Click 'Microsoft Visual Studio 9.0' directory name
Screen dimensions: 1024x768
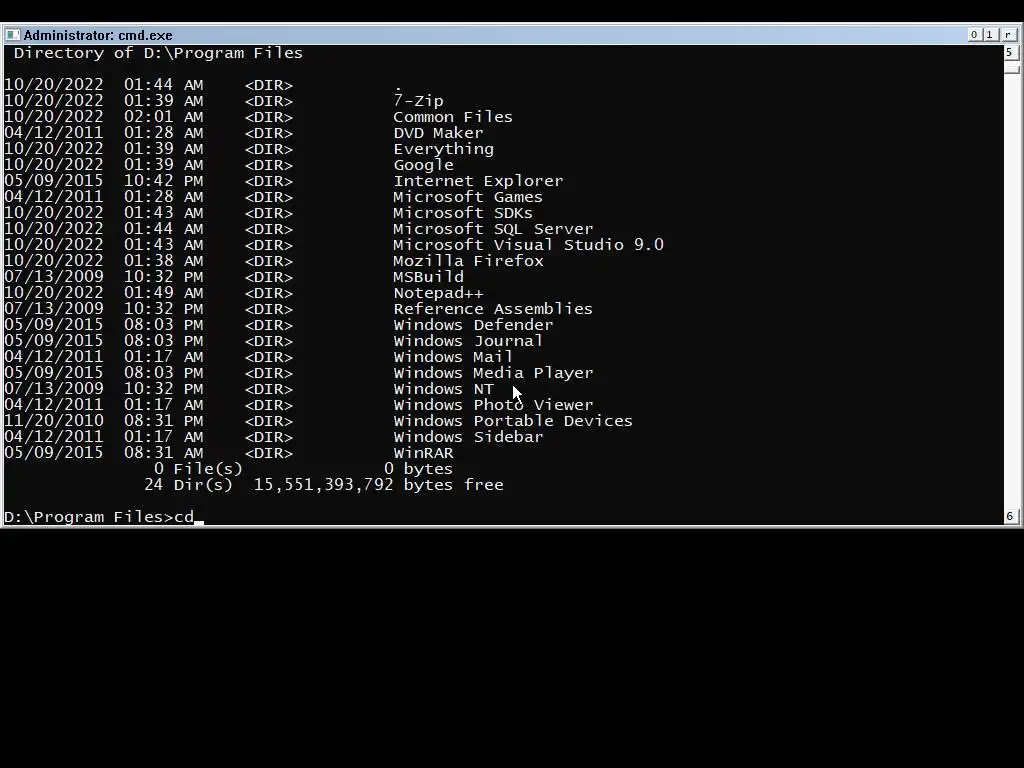coord(528,245)
